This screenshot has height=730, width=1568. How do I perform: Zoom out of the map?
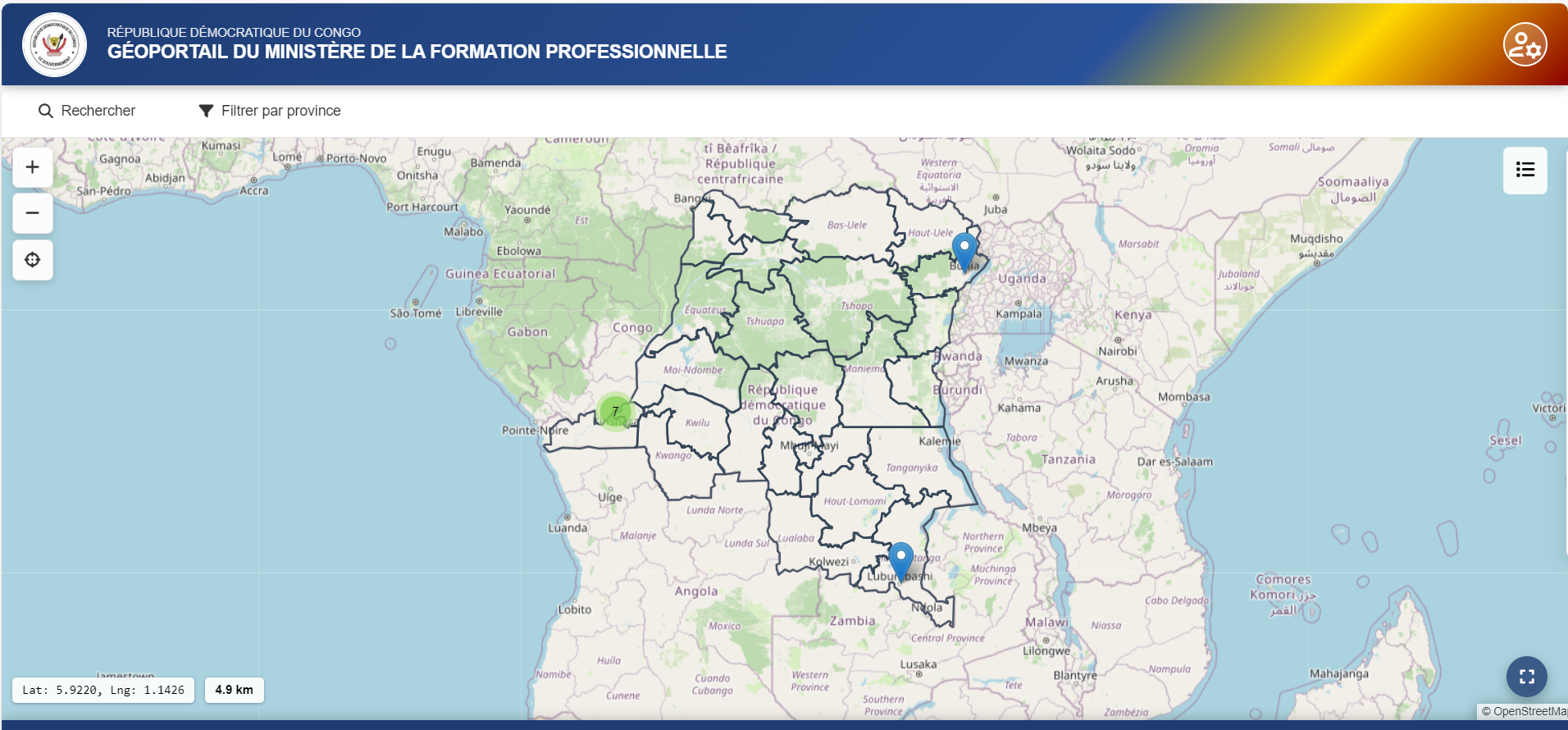[33, 213]
